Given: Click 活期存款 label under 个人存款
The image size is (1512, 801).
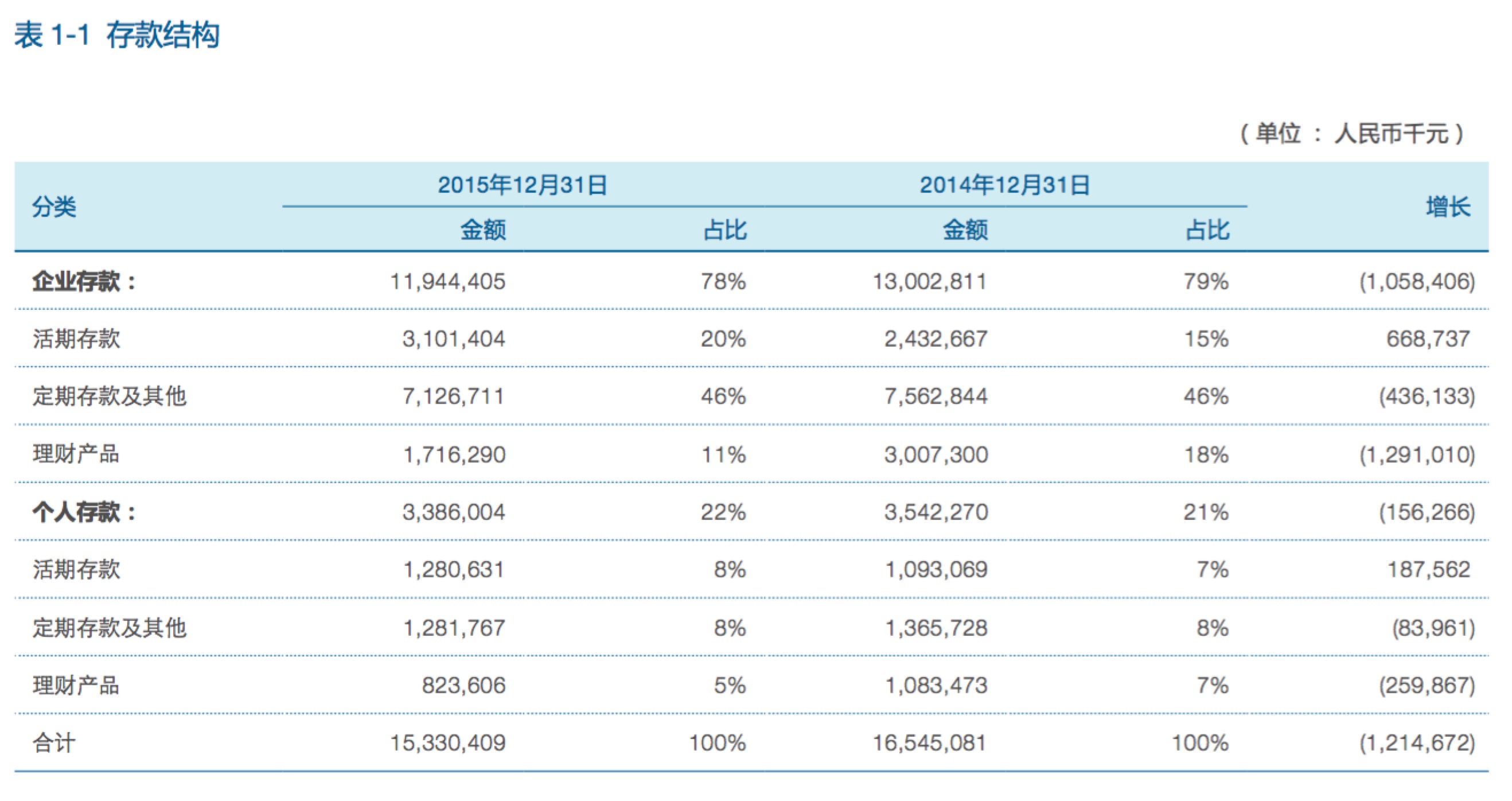Looking at the screenshot, I should (x=76, y=570).
